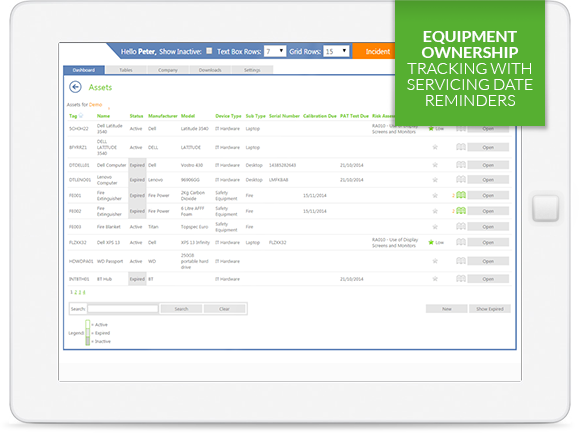
Task: Click the Search text field
Action: pos(123,309)
